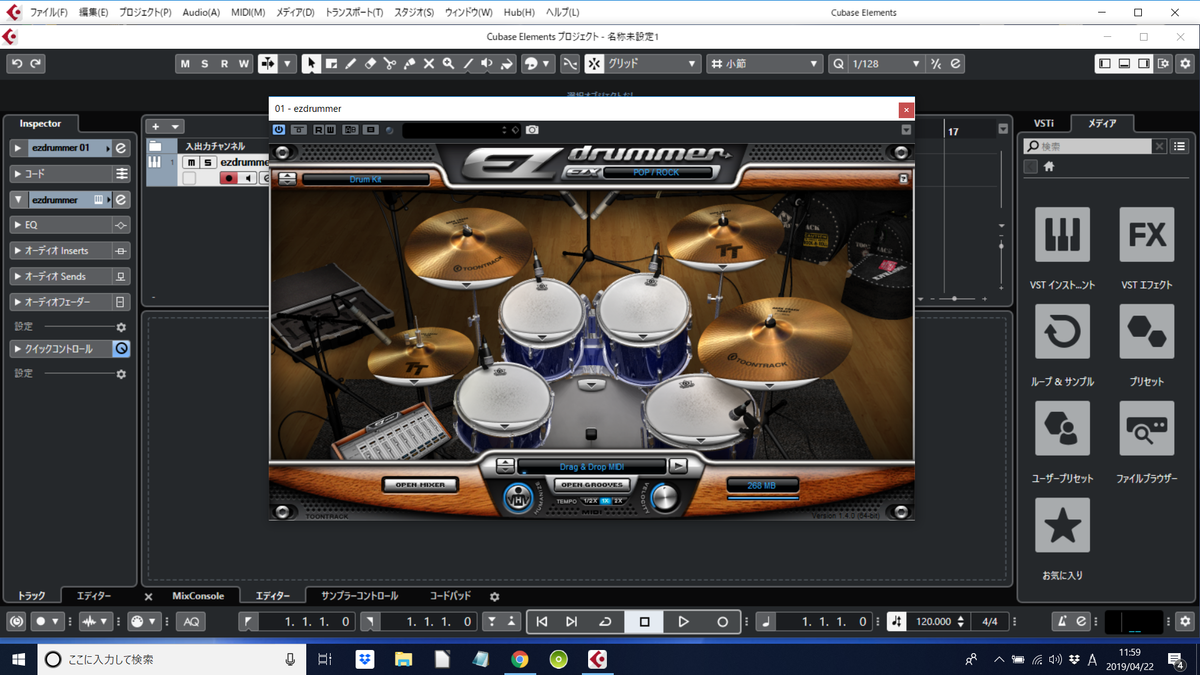Enable record arm on ezdrummer track
The width and height of the screenshot is (1200, 675).
[x=230, y=178]
